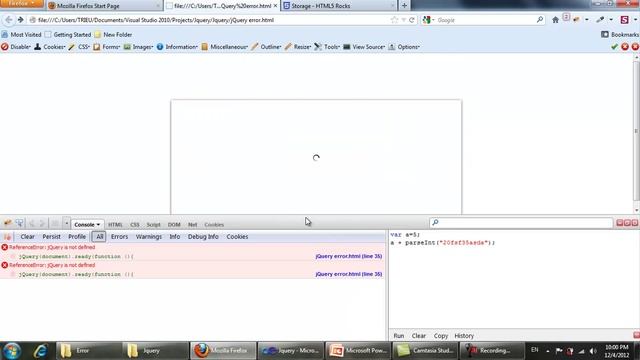Screen dimensions: 640x360
Task: Open the Information dropdown menu
Action: coord(177,47)
